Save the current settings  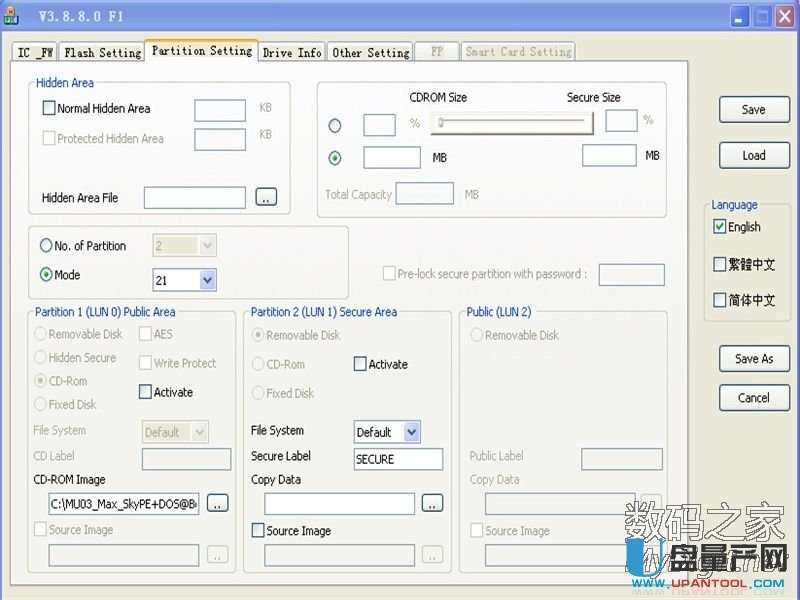pos(754,109)
